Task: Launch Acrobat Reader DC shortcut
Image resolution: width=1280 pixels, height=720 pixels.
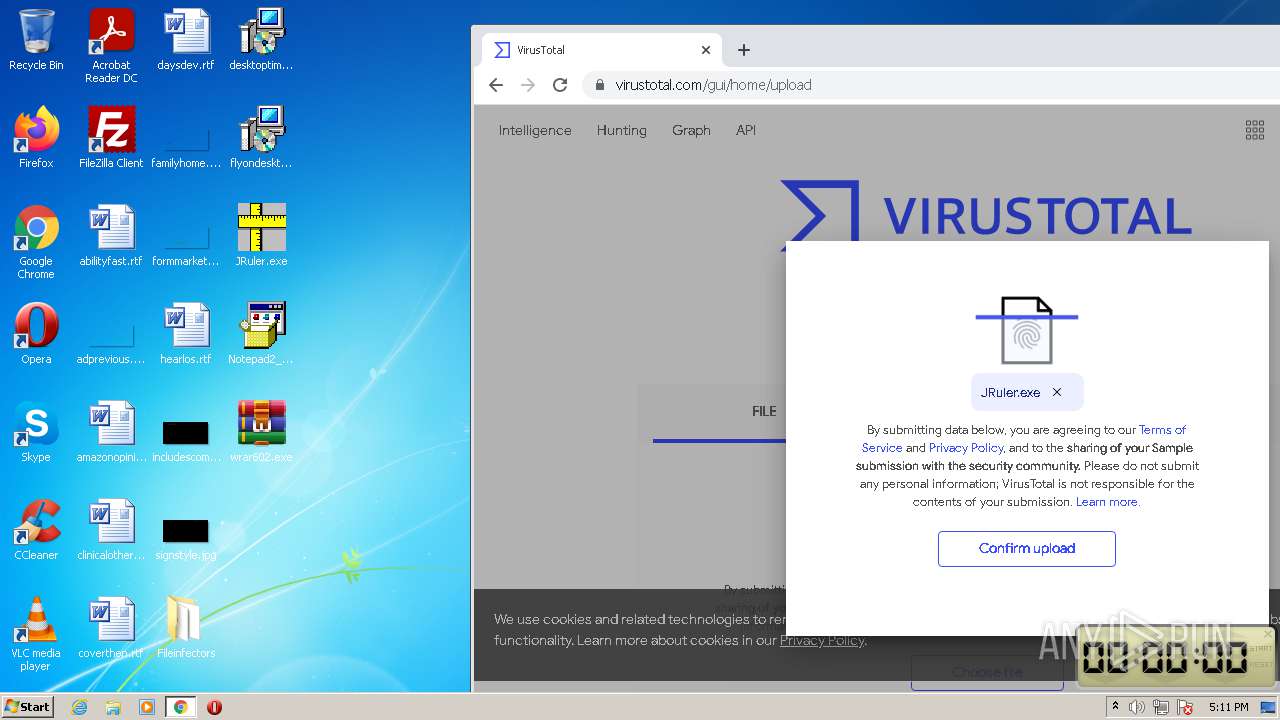Action: [111, 46]
